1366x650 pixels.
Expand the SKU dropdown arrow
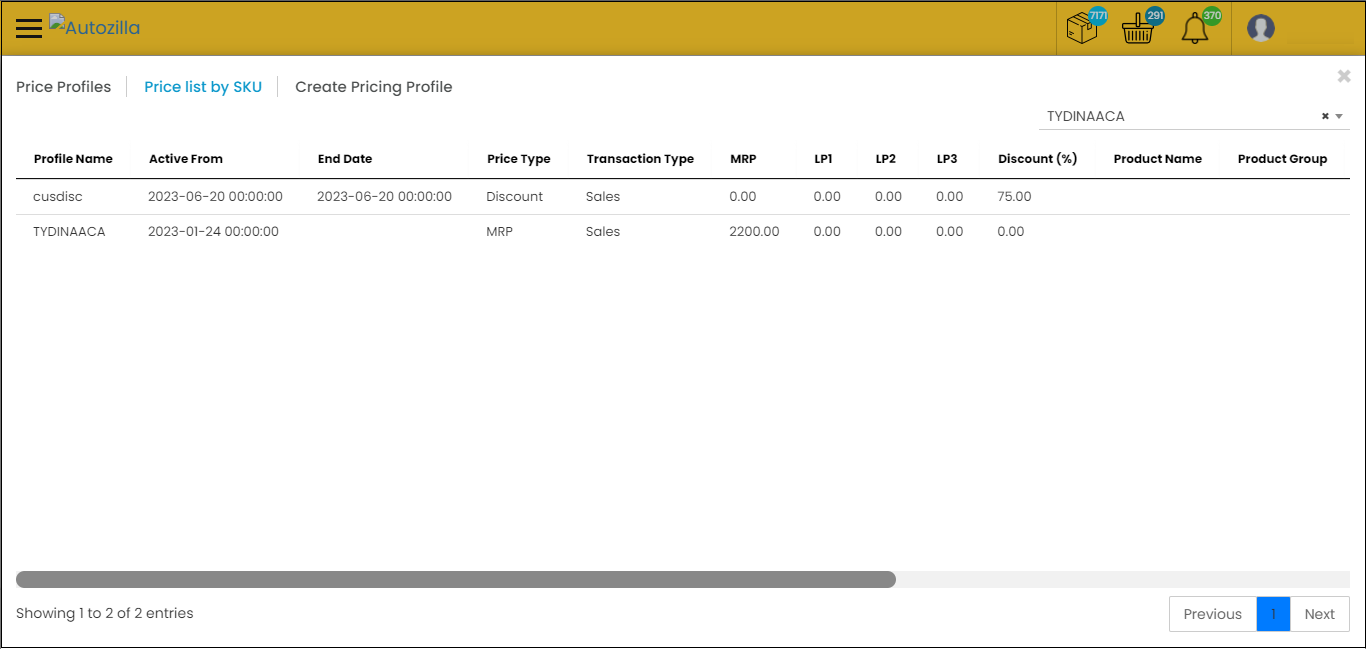click(x=1339, y=116)
